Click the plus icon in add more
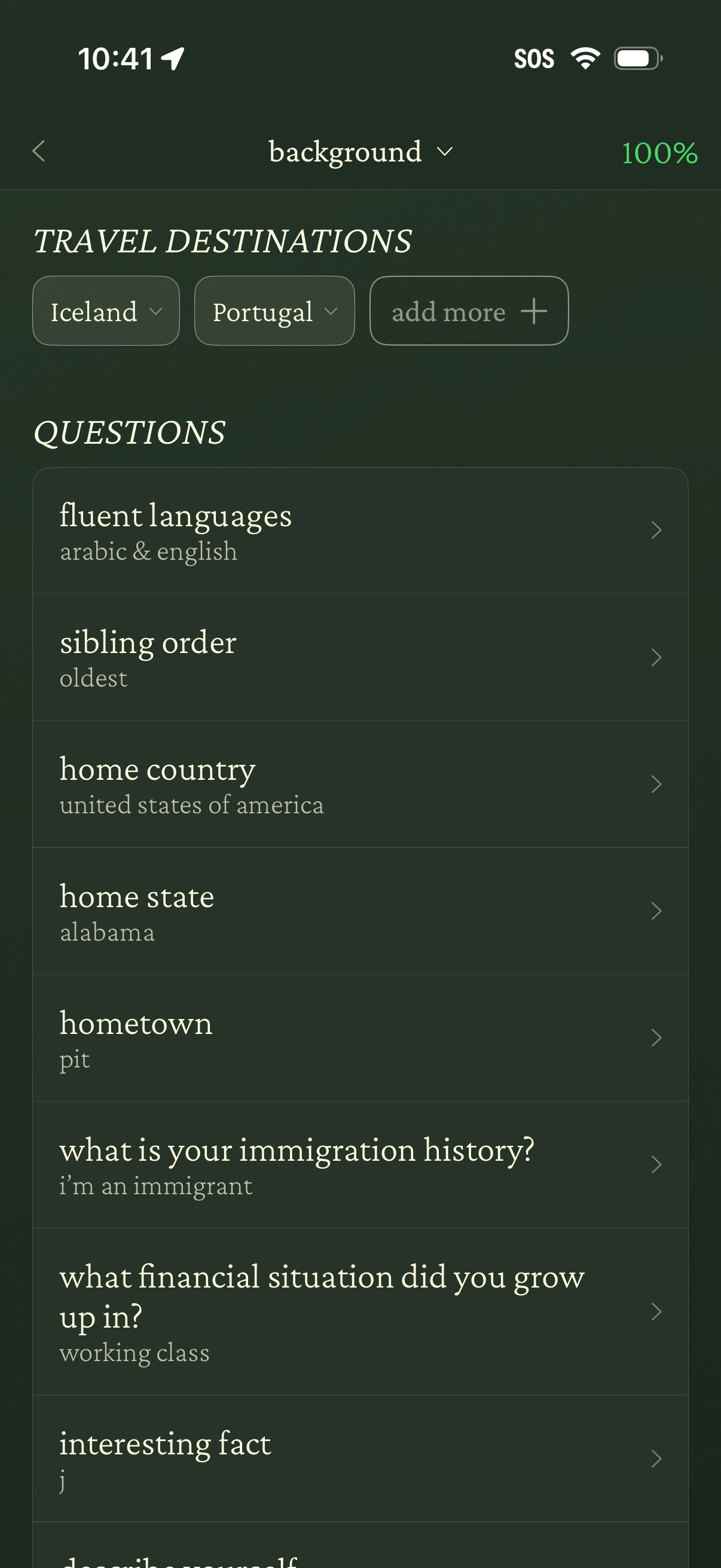 tap(534, 311)
